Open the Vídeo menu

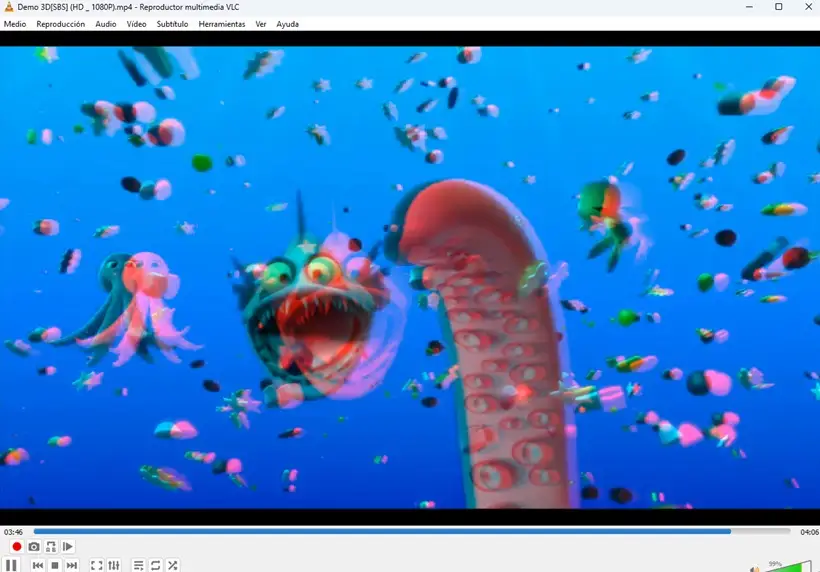click(136, 24)
